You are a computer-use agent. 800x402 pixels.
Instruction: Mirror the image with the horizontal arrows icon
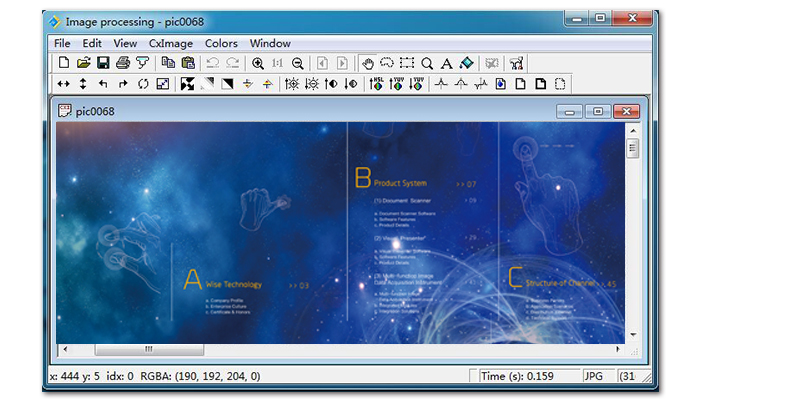point(64,84)
